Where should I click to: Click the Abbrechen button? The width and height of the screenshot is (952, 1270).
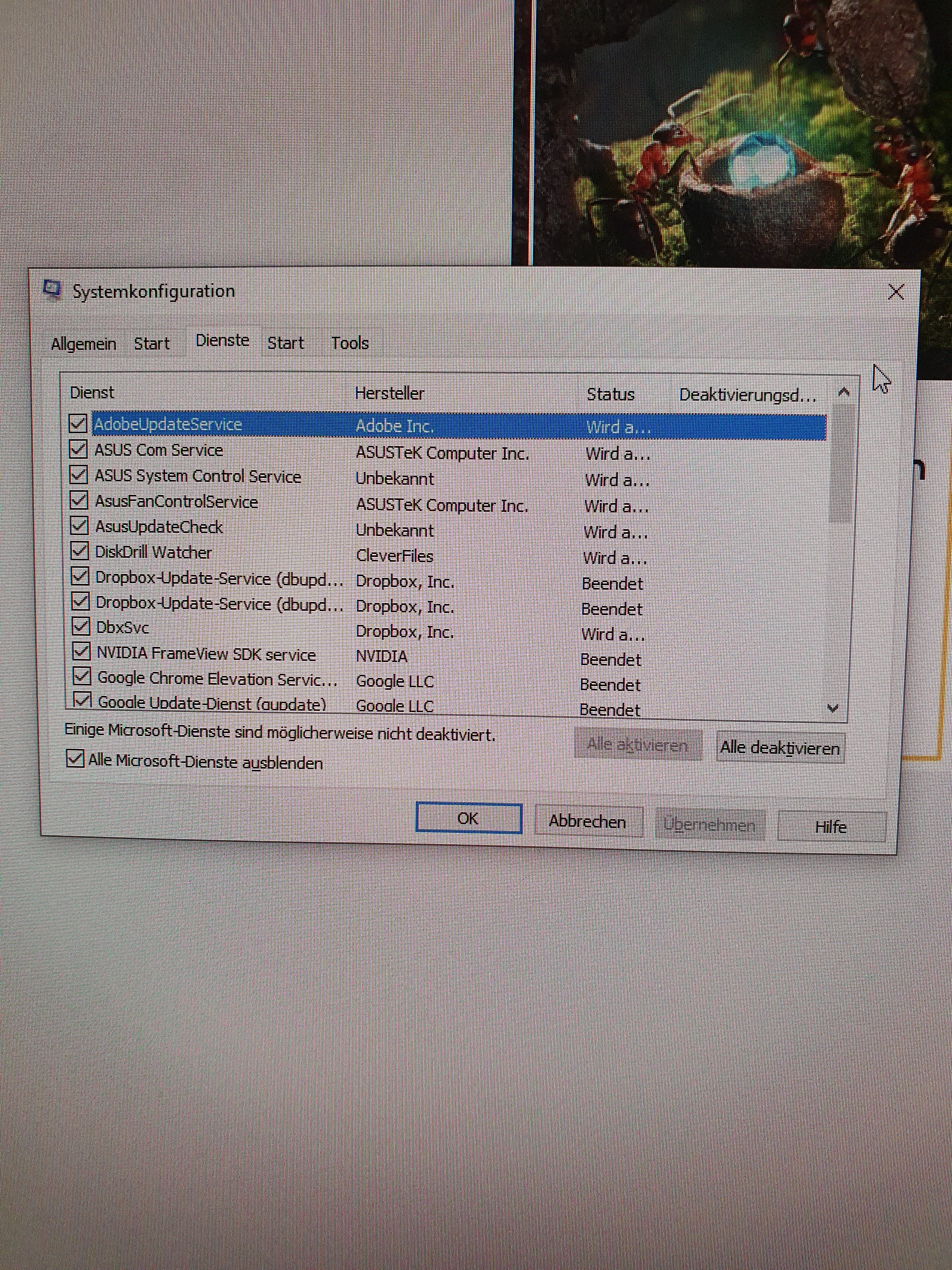tap(588, 821)
